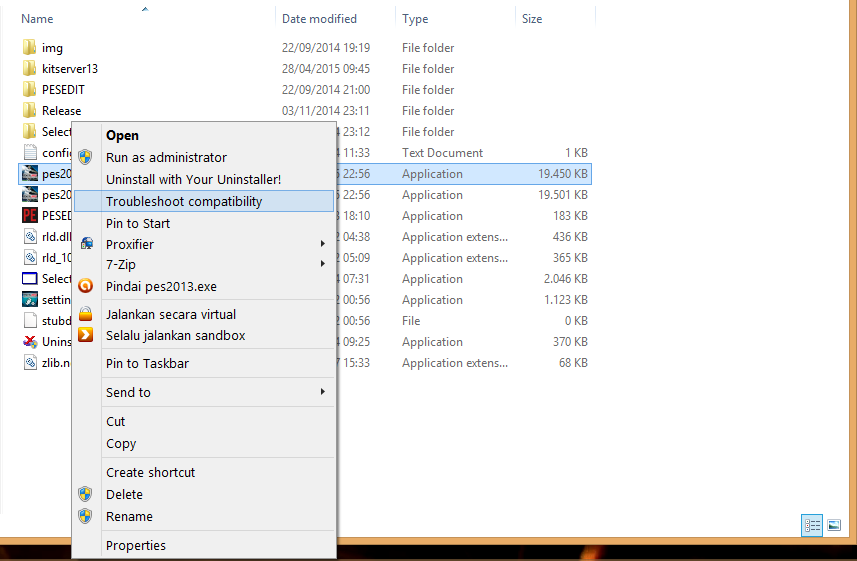857x561 pixels.
Task: Select Pindai pes2013.exe
Action: click(x=203, y=287)
